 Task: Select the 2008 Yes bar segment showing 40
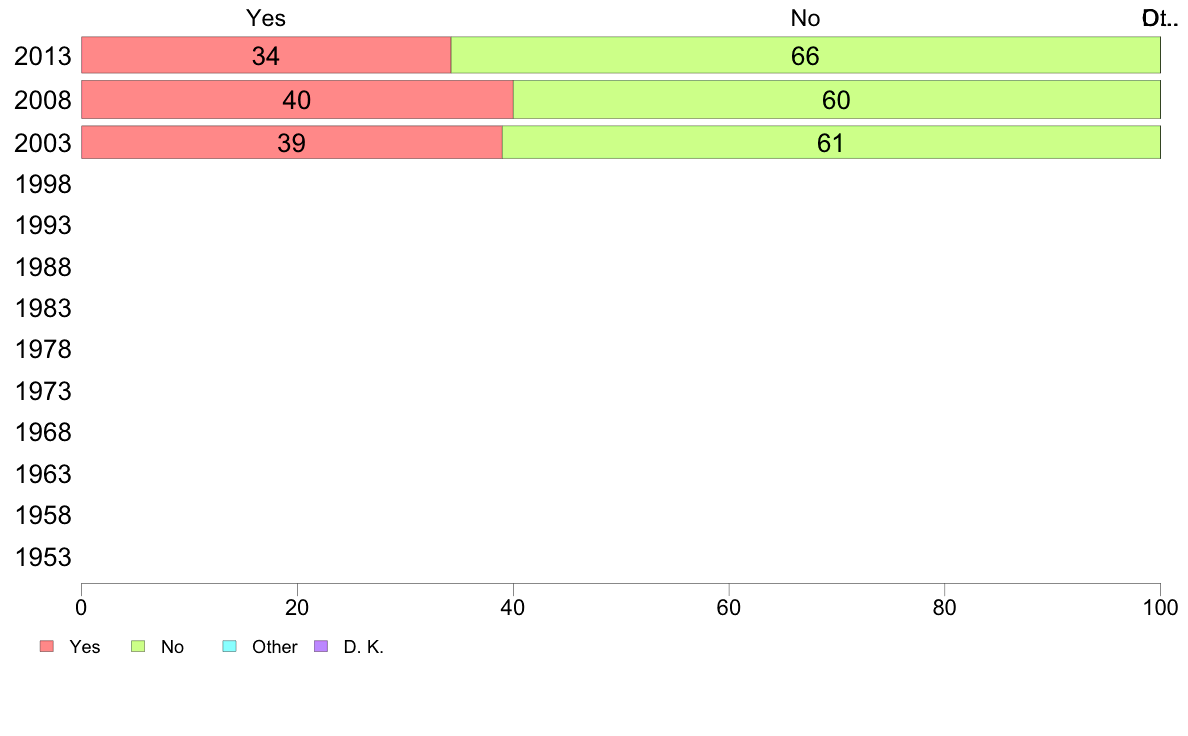(x=297, y=99)
